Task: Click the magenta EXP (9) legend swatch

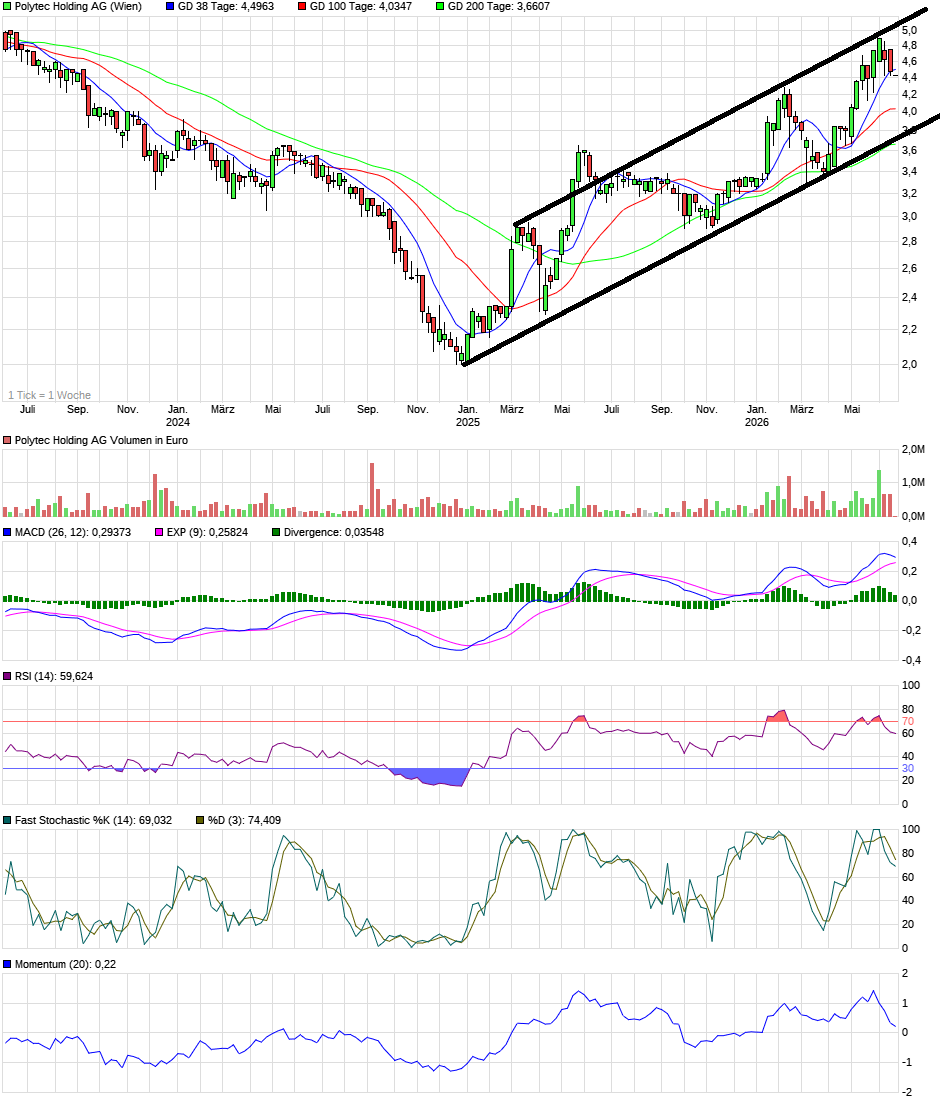Action: (x=159, y=532)
